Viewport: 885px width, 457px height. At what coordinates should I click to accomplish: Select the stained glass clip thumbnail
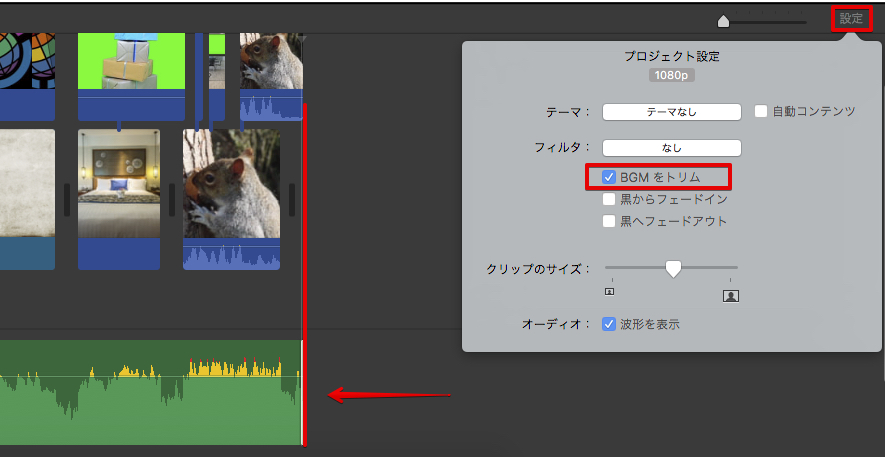(x=27, y=61)
